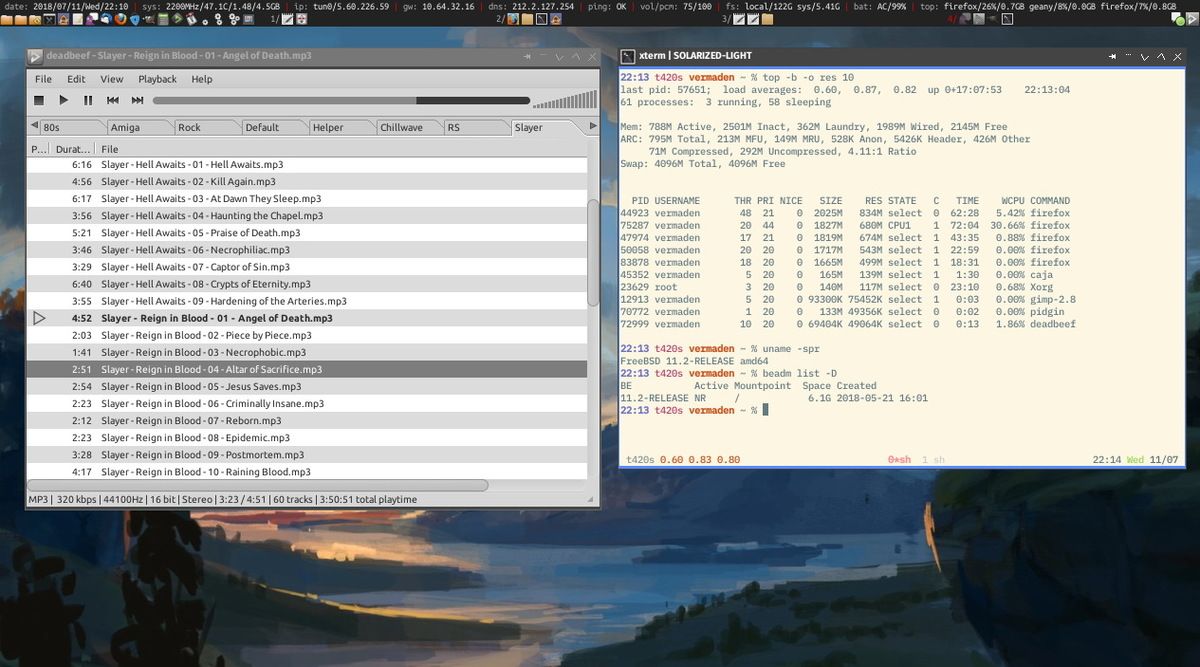Pin the deadbeef window with sticky button
Image resolution: width=1200 pixels, height=667 pixels.
(x=527, y=57)
